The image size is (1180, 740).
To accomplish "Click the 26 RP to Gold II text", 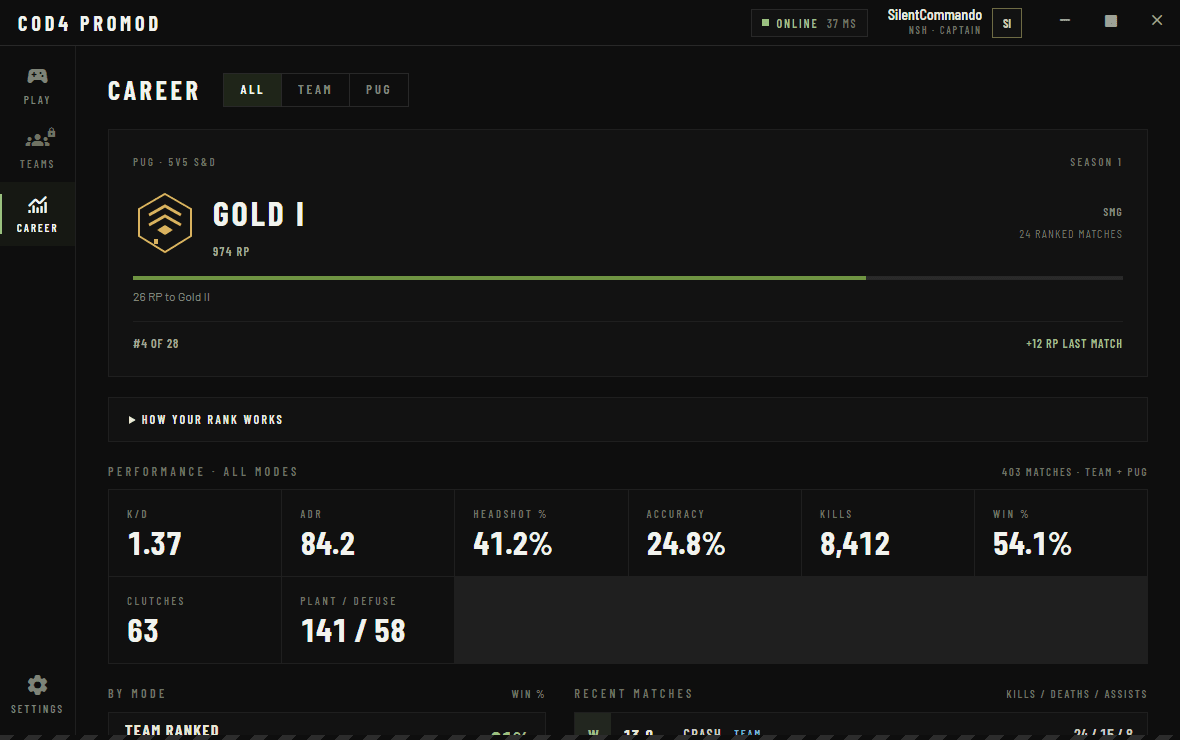I will 172,297.
